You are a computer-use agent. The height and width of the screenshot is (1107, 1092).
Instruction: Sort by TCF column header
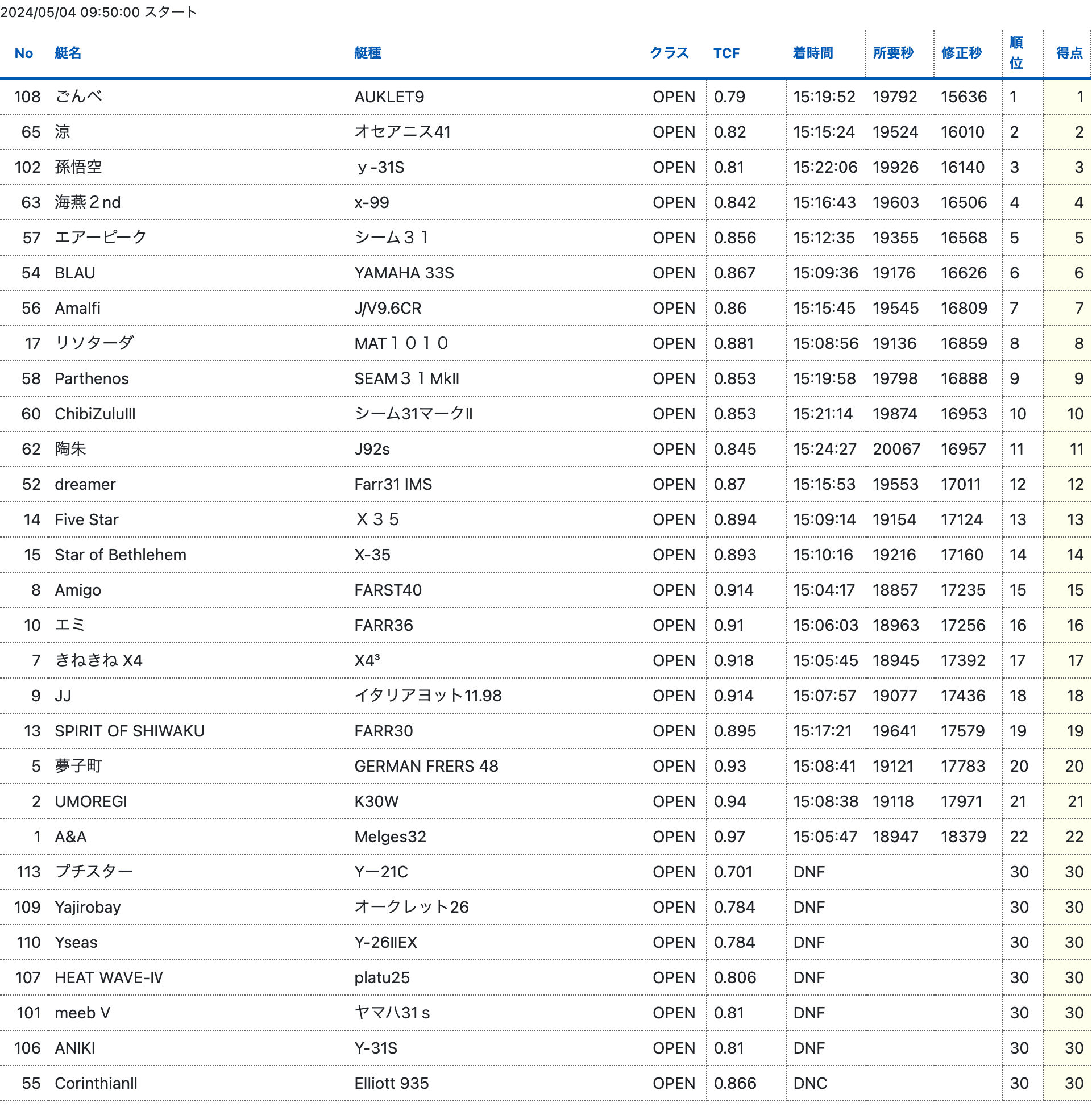[x=726, y=53]
